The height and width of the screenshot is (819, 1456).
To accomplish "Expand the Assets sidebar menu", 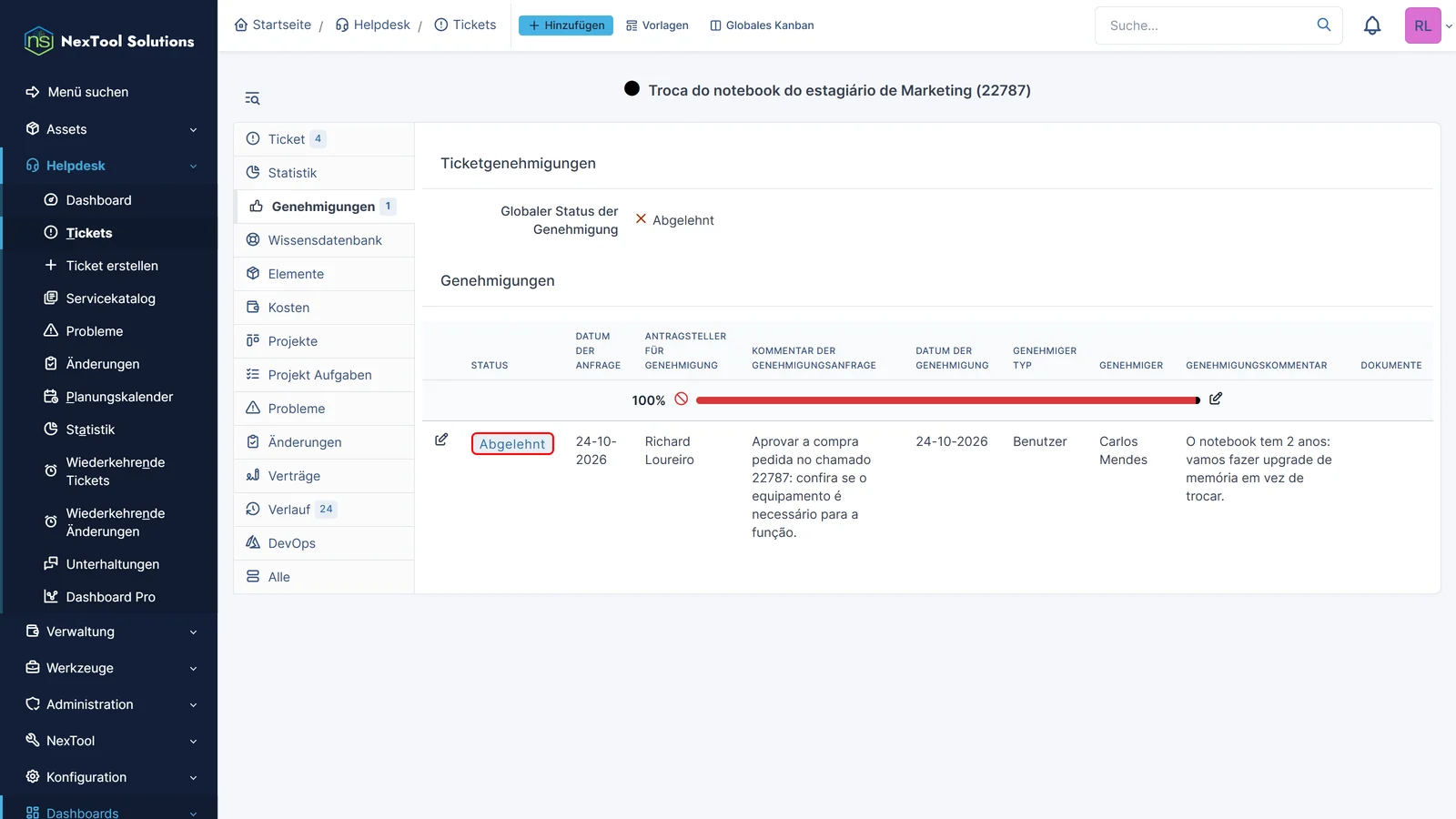I will pyautogui.click(x=109, y=129).
